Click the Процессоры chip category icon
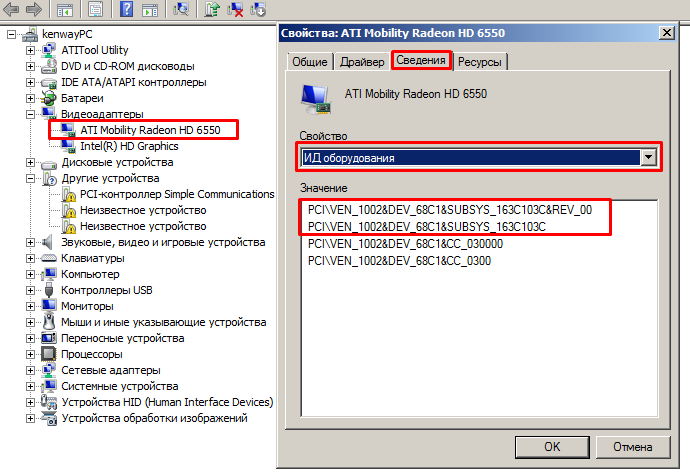This screenshot has height=476, width=690. [x=48, y=354]
